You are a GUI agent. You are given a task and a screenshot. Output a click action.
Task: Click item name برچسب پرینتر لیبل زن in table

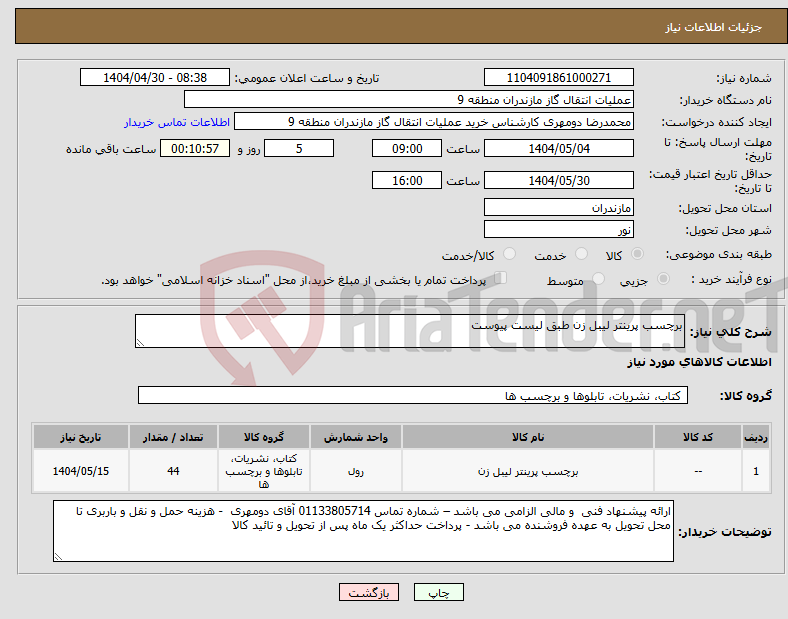click(x=528, y=471)
